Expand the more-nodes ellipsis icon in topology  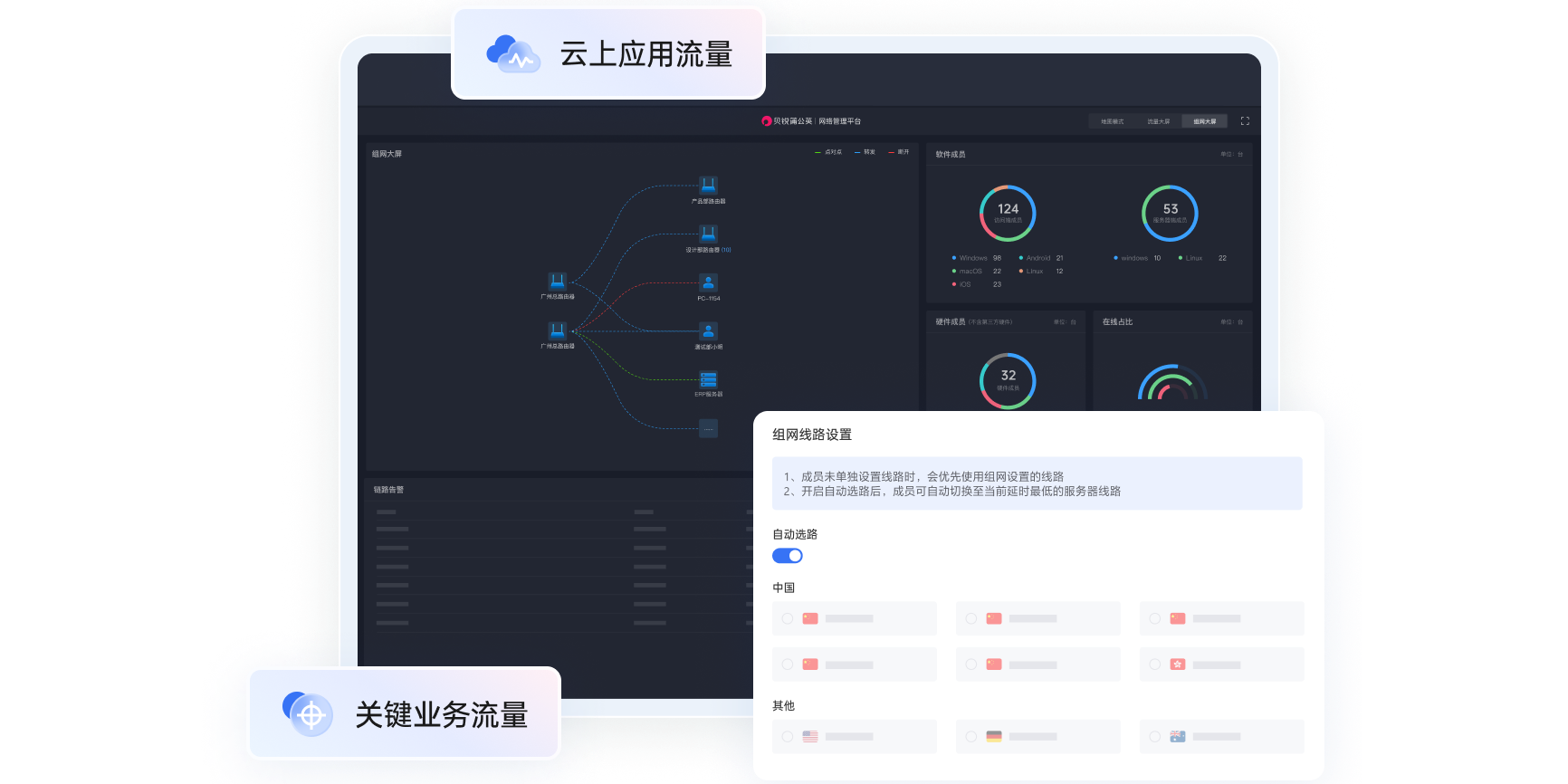click(x=708, y=428)
